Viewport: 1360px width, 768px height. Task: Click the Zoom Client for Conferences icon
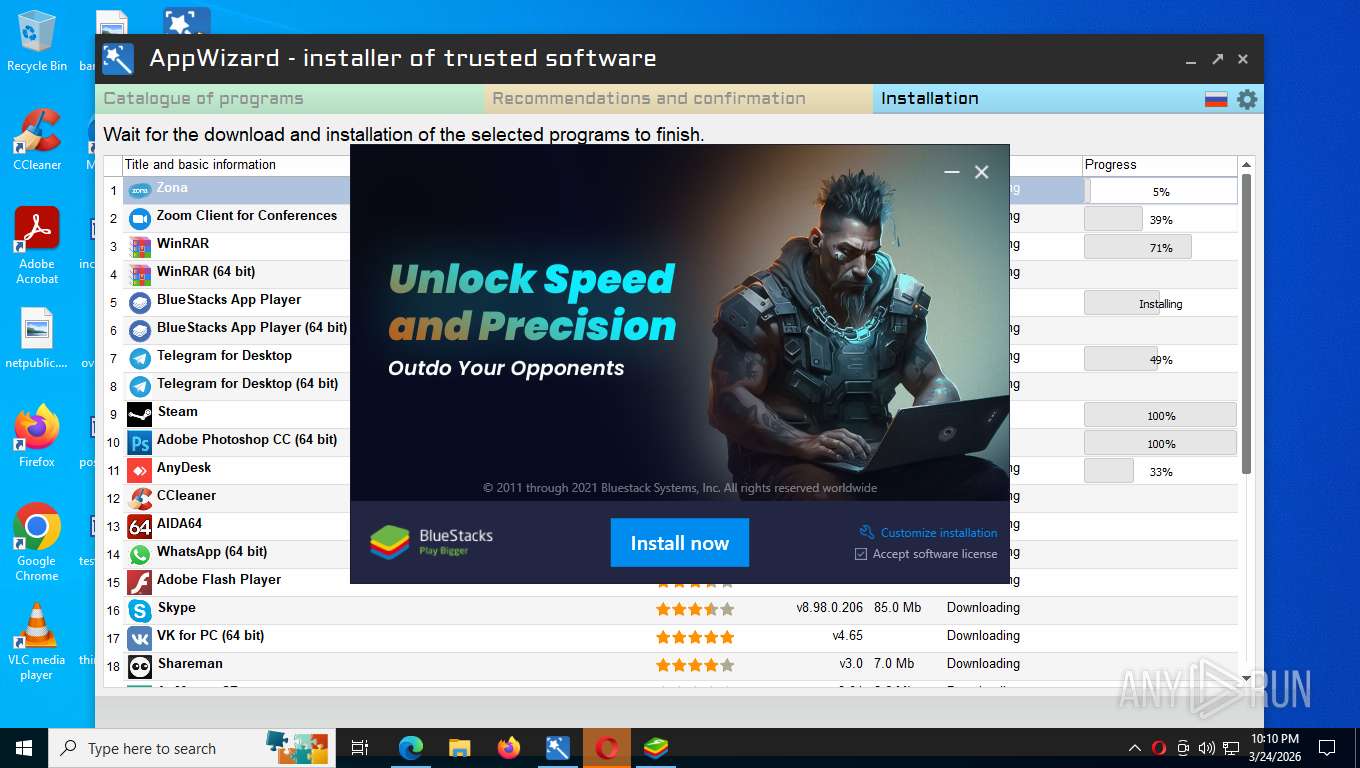tap(139, 218)
